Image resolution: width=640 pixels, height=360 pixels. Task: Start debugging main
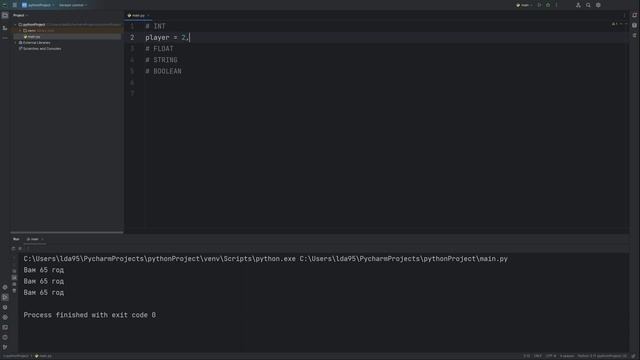(548, 5)
